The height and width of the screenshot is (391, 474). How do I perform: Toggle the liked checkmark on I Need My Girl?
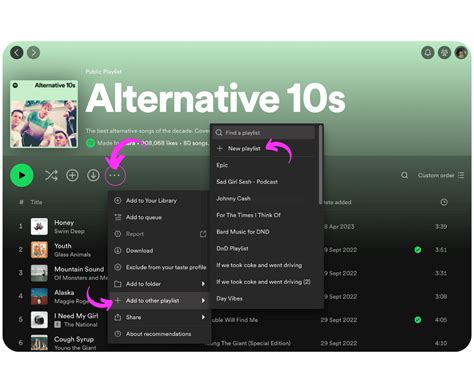pyautogui.click(x=417, y=320)
